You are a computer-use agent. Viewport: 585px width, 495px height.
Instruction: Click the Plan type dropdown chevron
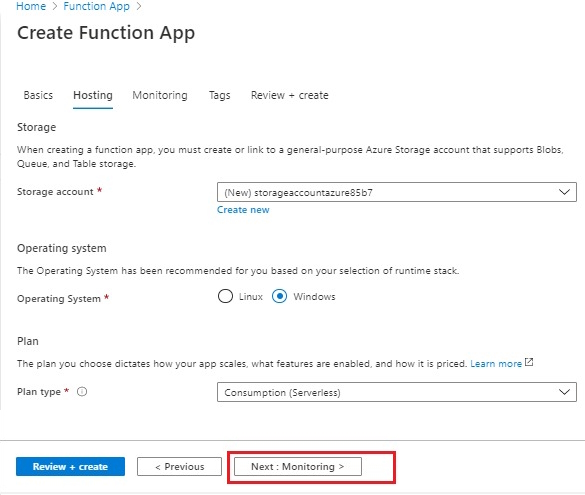(564, 392)
